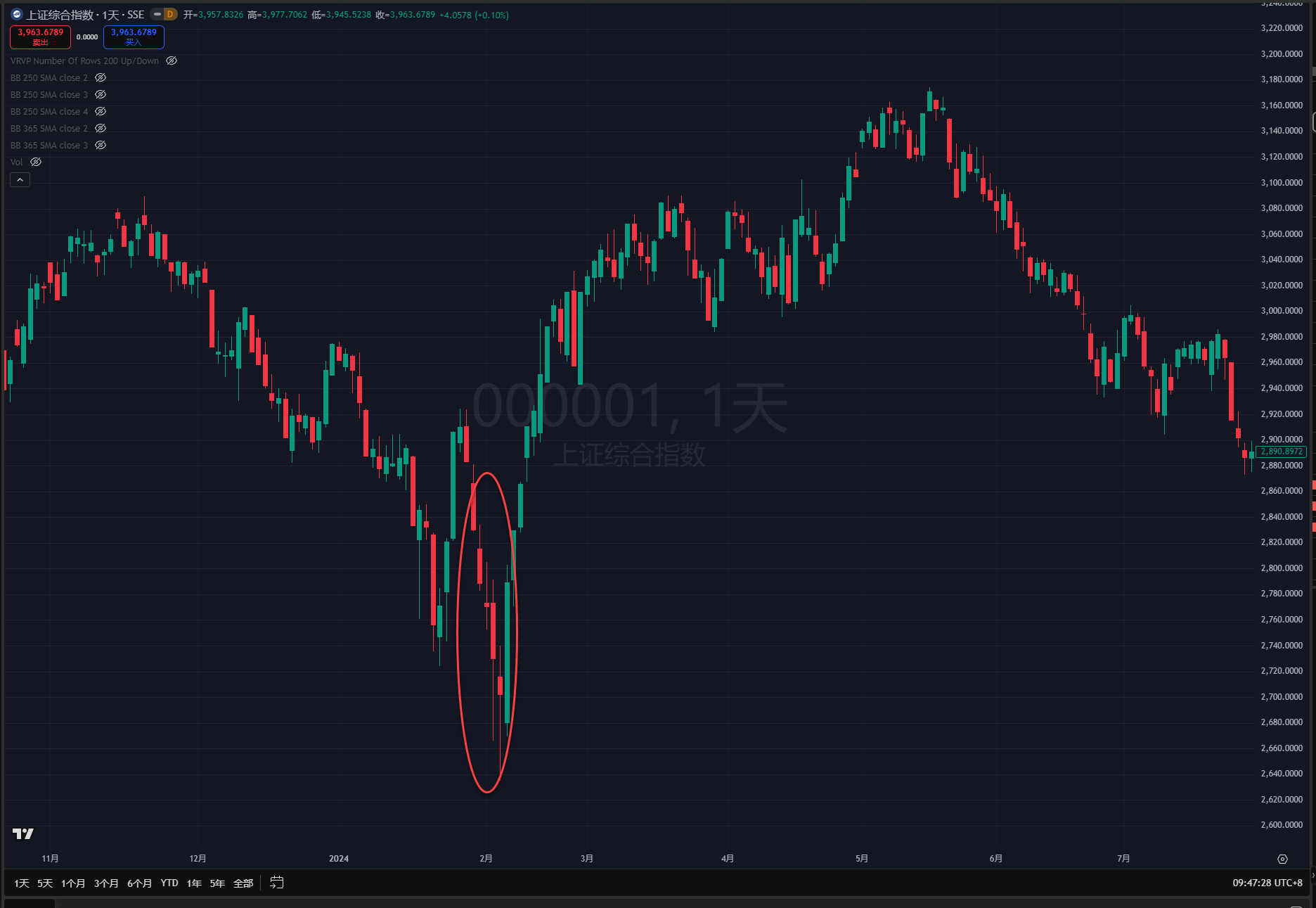Collapse the indicator legend list

[x=20, y=180]
